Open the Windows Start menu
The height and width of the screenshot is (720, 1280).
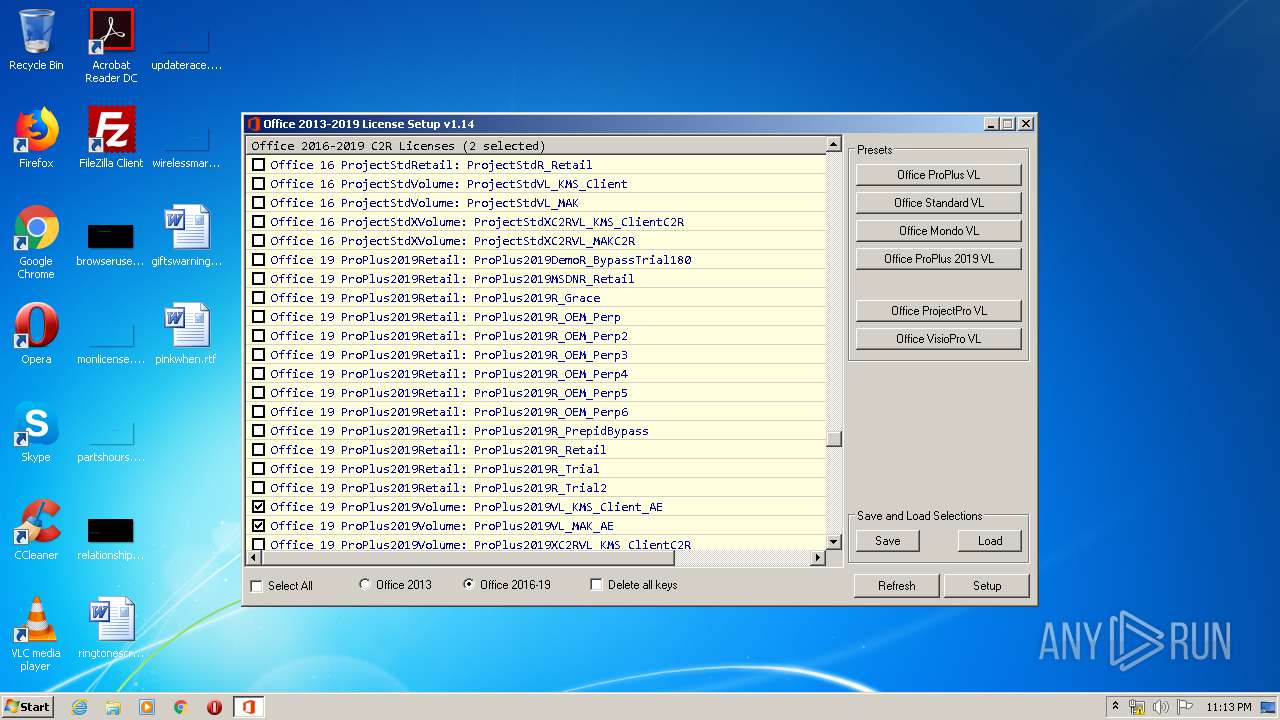(x=28, y=707)
